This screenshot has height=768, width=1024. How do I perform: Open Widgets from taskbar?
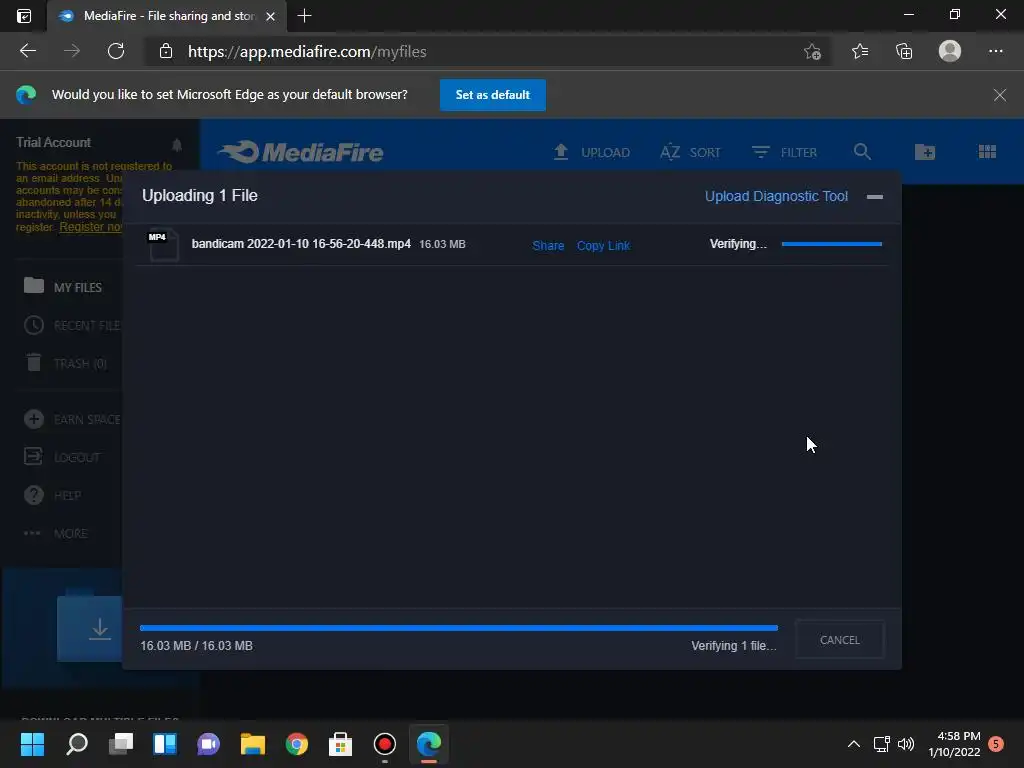[x=165, y=744]
